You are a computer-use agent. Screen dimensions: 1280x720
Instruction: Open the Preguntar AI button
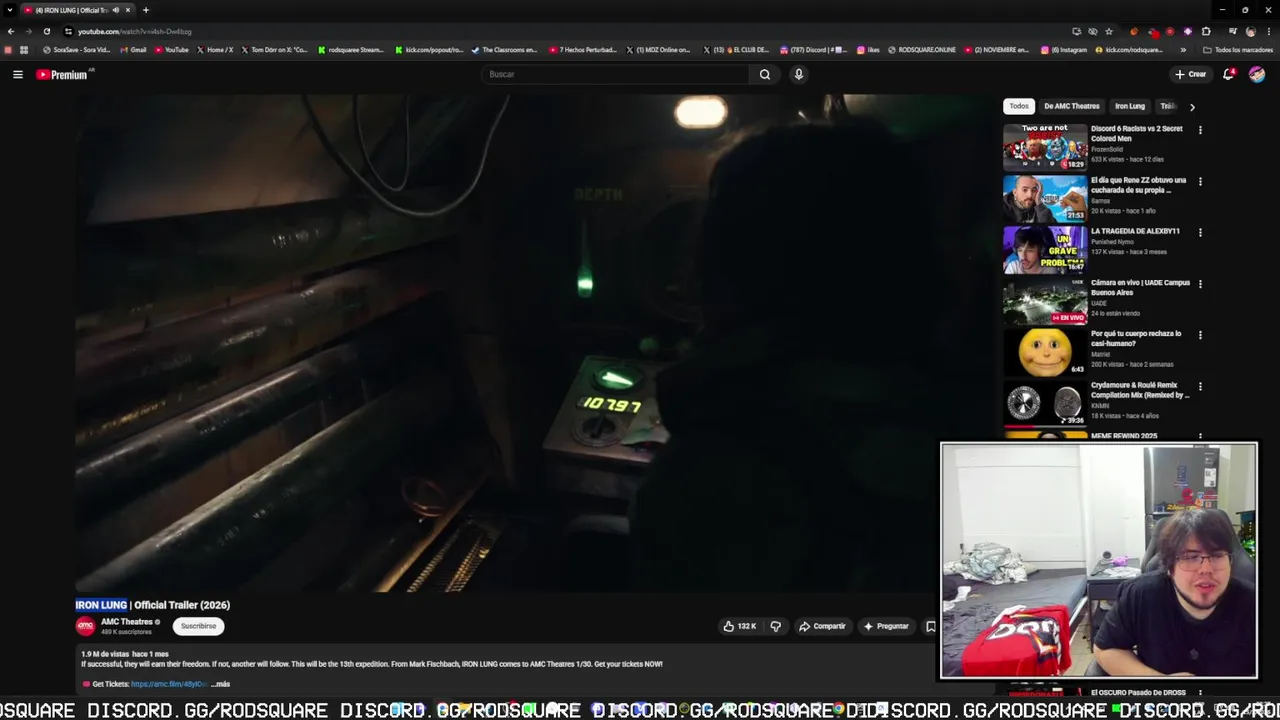pos(886,626)
